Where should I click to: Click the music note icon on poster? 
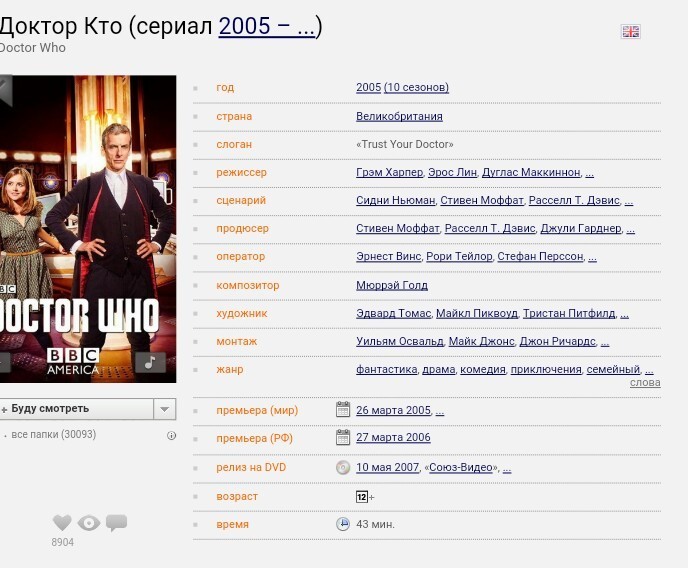[150, 362]
